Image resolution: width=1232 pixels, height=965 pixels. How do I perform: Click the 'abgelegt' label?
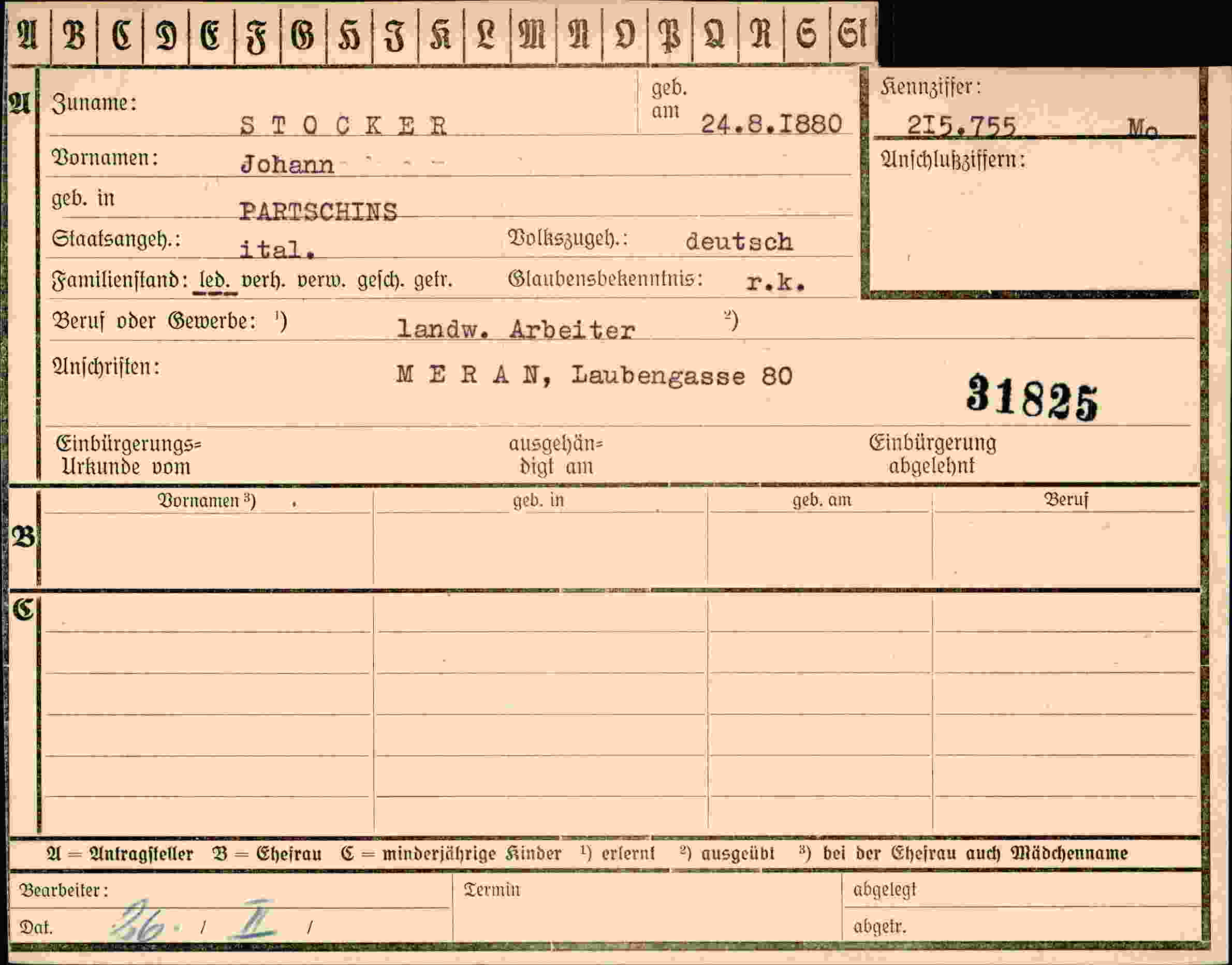884,890
